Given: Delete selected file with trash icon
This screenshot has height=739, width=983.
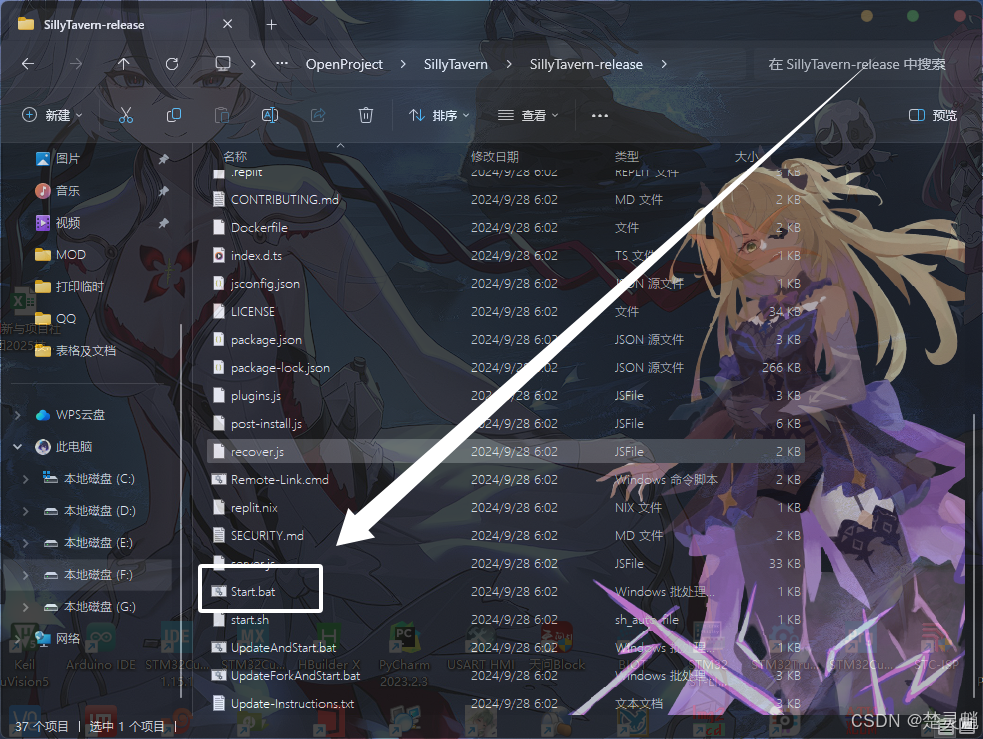Looking at the screenshot, I should (x=365, y=115).
